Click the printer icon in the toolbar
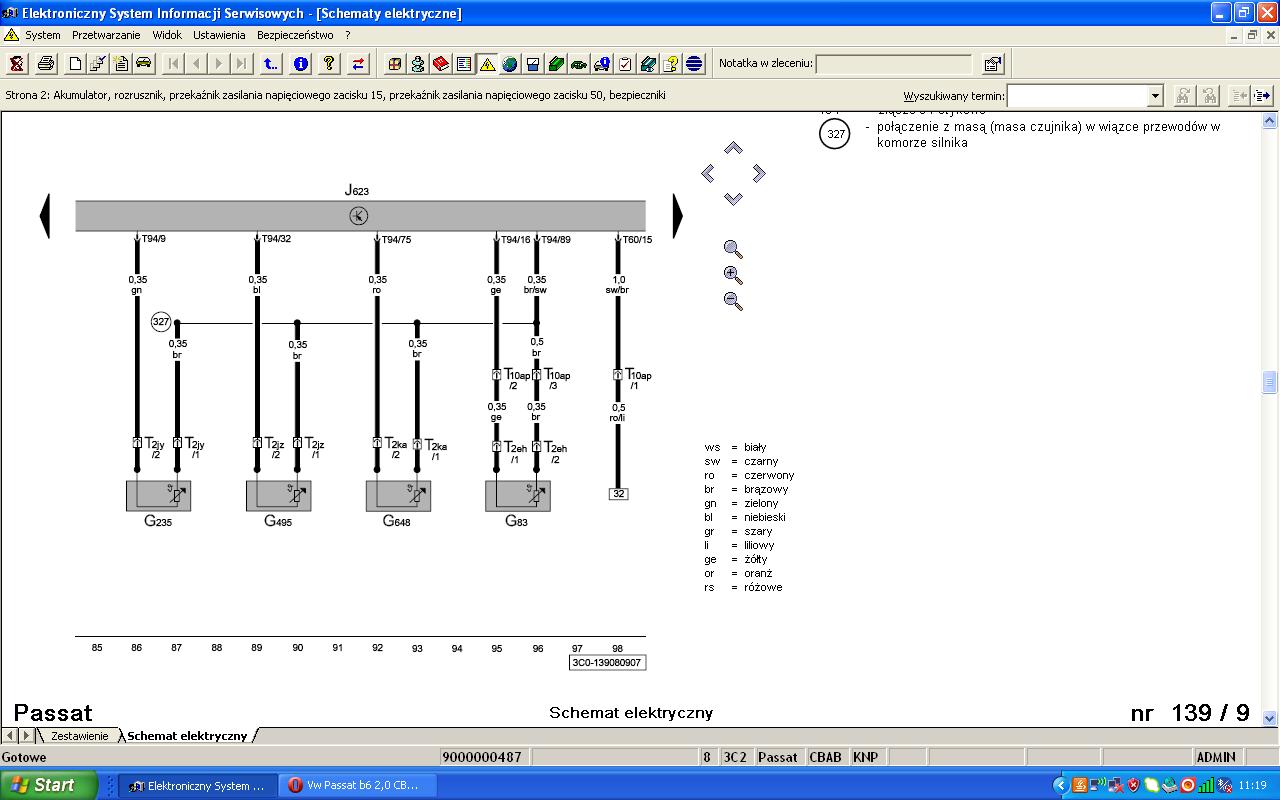This screenshot has width=1280, height=800. tap(46, 64)
